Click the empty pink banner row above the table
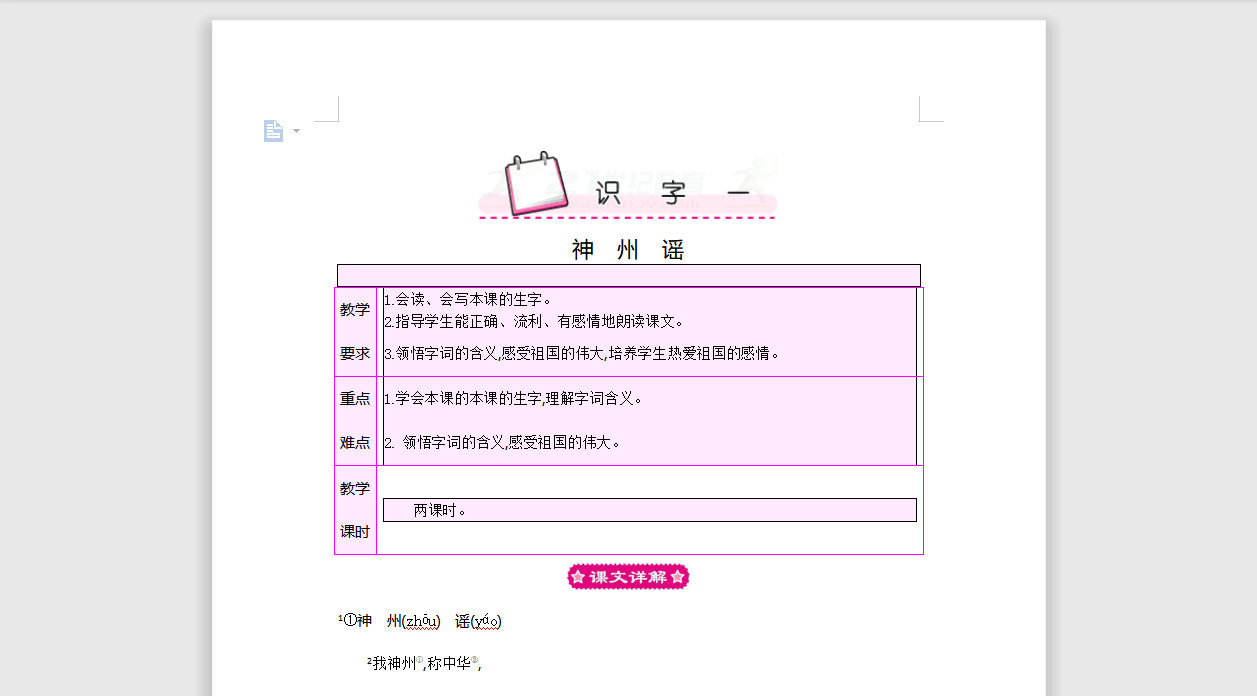Image resolution: width=1257 pixels, height=696 pixels. coord(627,274)
